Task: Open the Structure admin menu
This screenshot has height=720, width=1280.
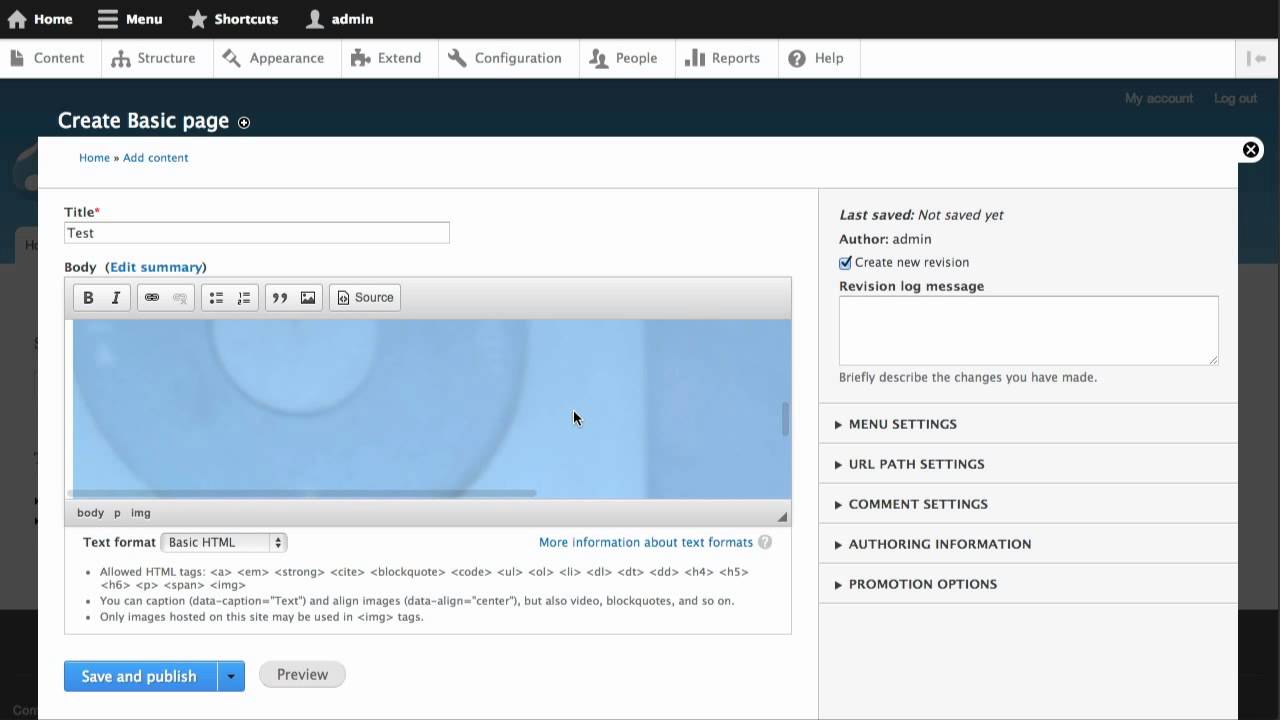Action: [x=153, y=58]
